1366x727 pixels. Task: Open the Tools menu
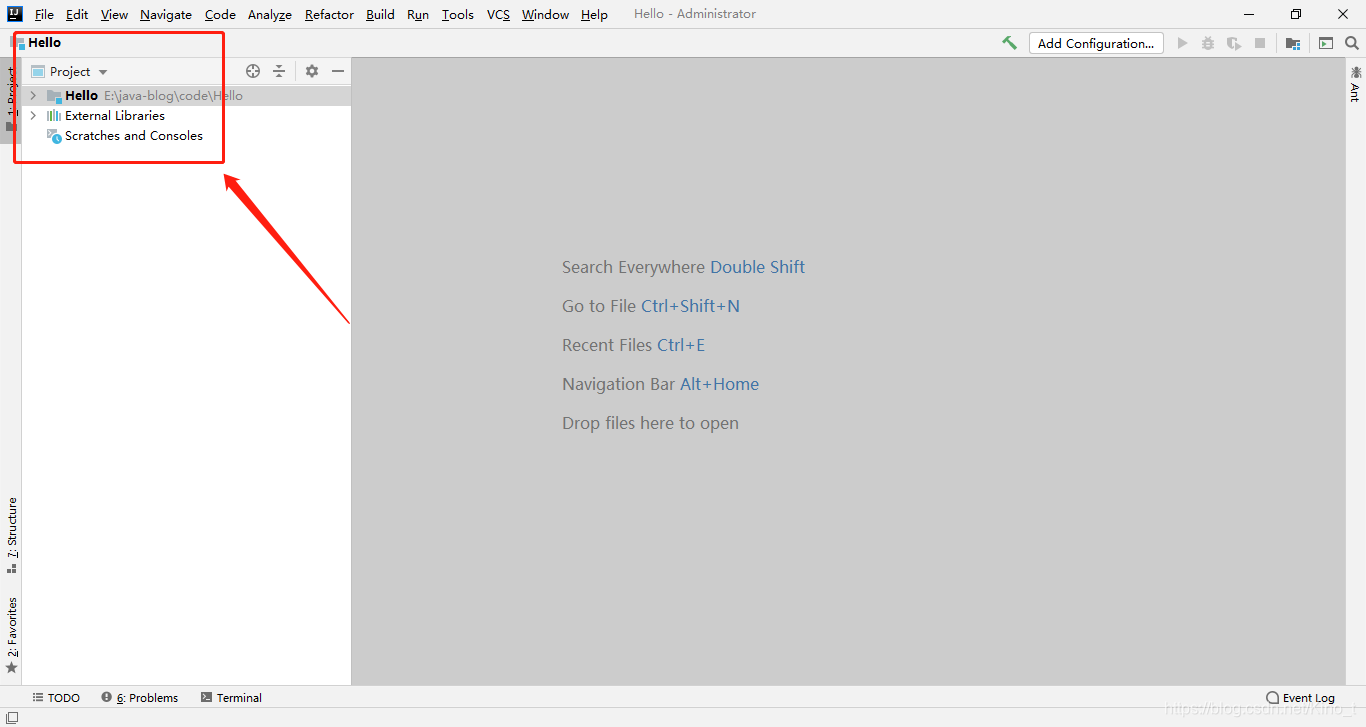tap(458, 14)
